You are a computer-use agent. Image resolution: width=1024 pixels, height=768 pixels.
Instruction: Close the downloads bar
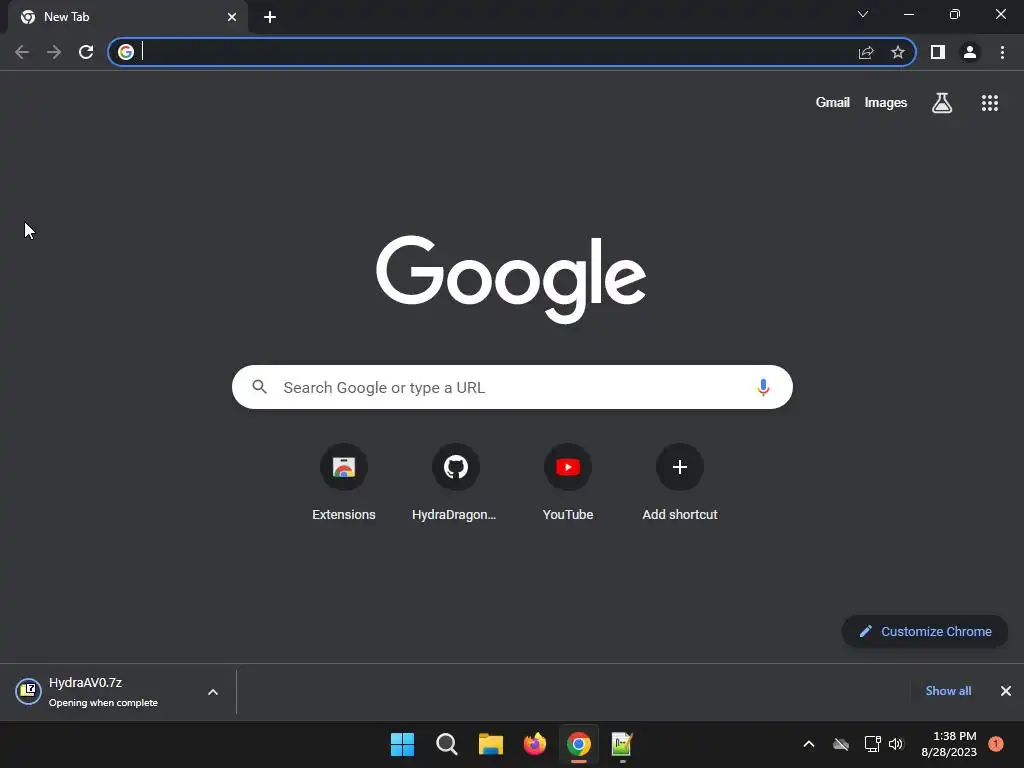(1006, 691)
